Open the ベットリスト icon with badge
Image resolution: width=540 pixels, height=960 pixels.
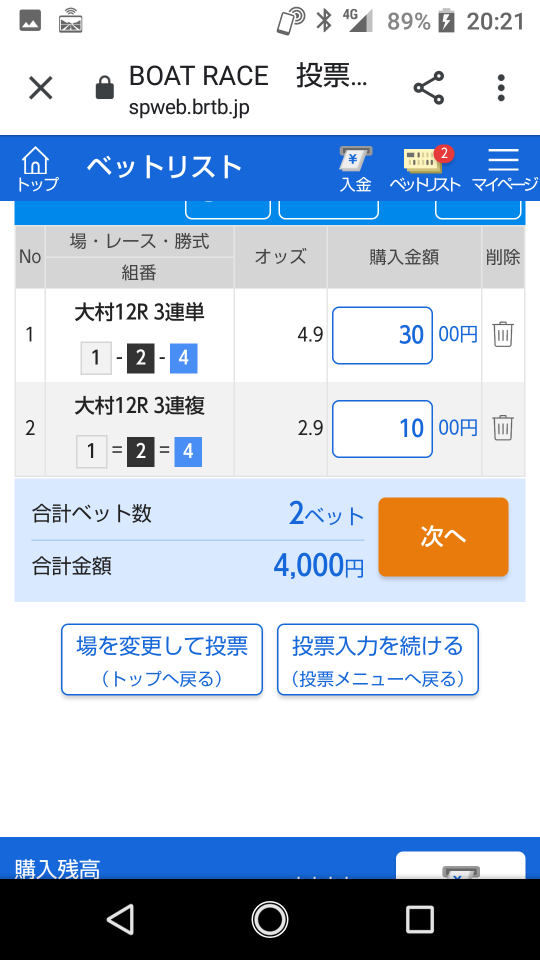pyautogui.click(x=425, y=170)
